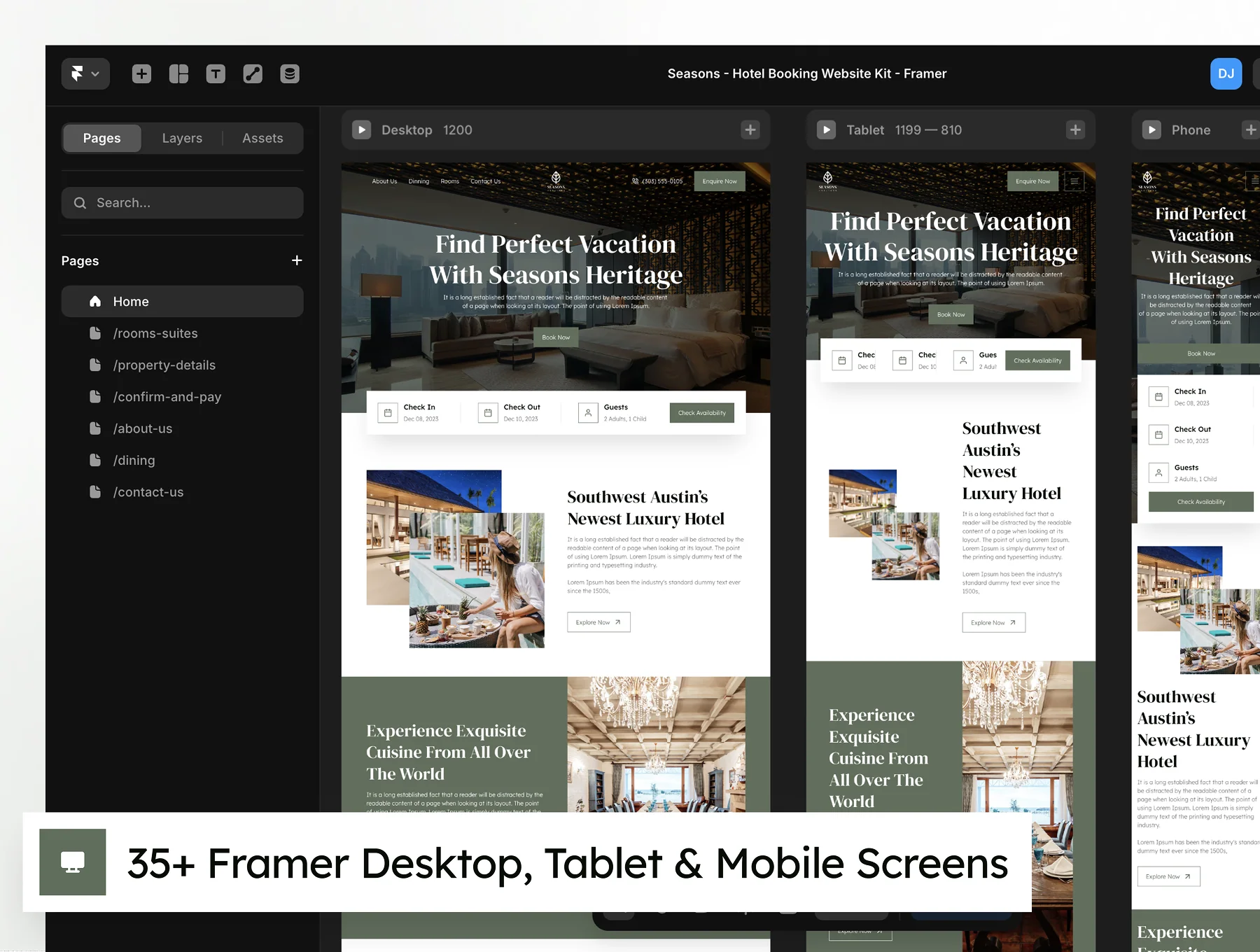Select the vector Path tool icon
The height and width of the screenshot is (952, 1260).
(253, 73)
